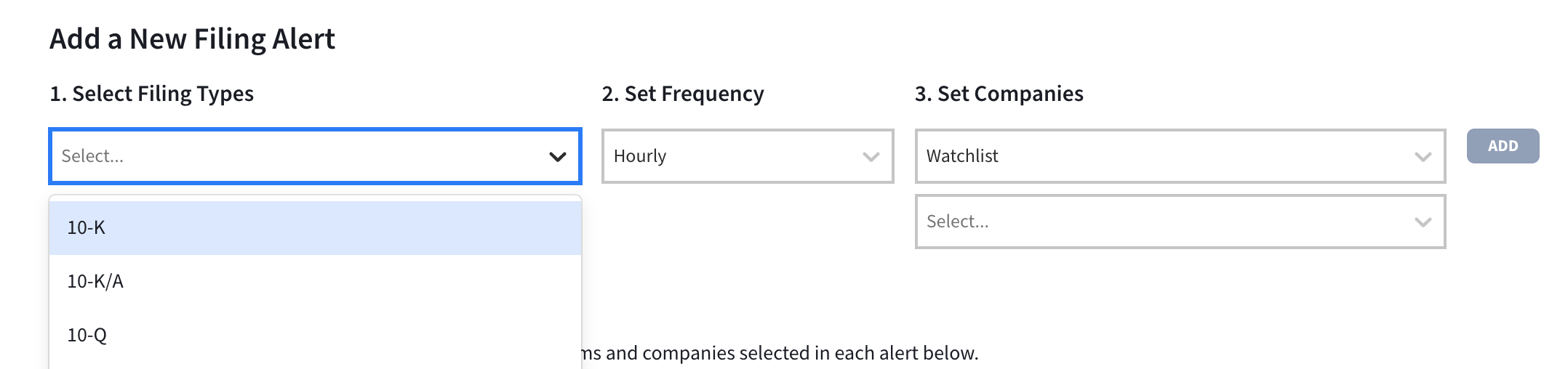The height and width of the screenshot is (369, 1568).
Task: Click the Hourly frequency chevron arrow
Action: click(871, 156)
